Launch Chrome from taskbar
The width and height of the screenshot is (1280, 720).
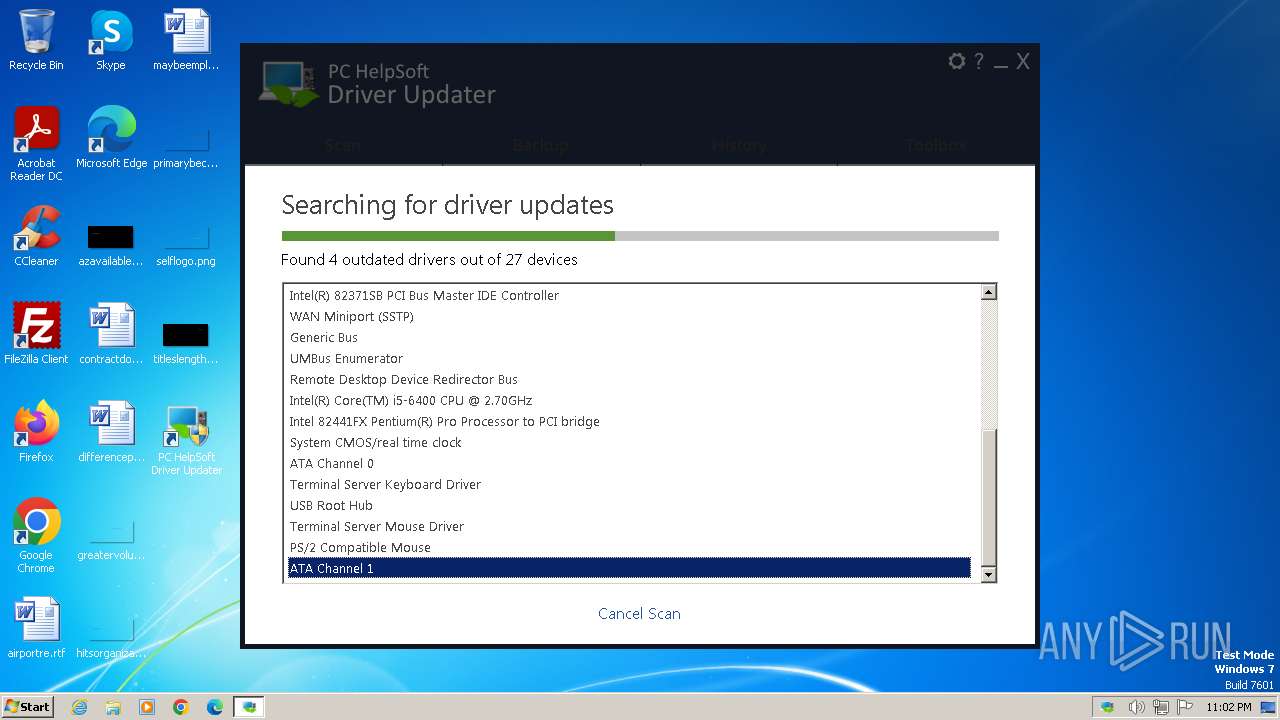(181, 707)
